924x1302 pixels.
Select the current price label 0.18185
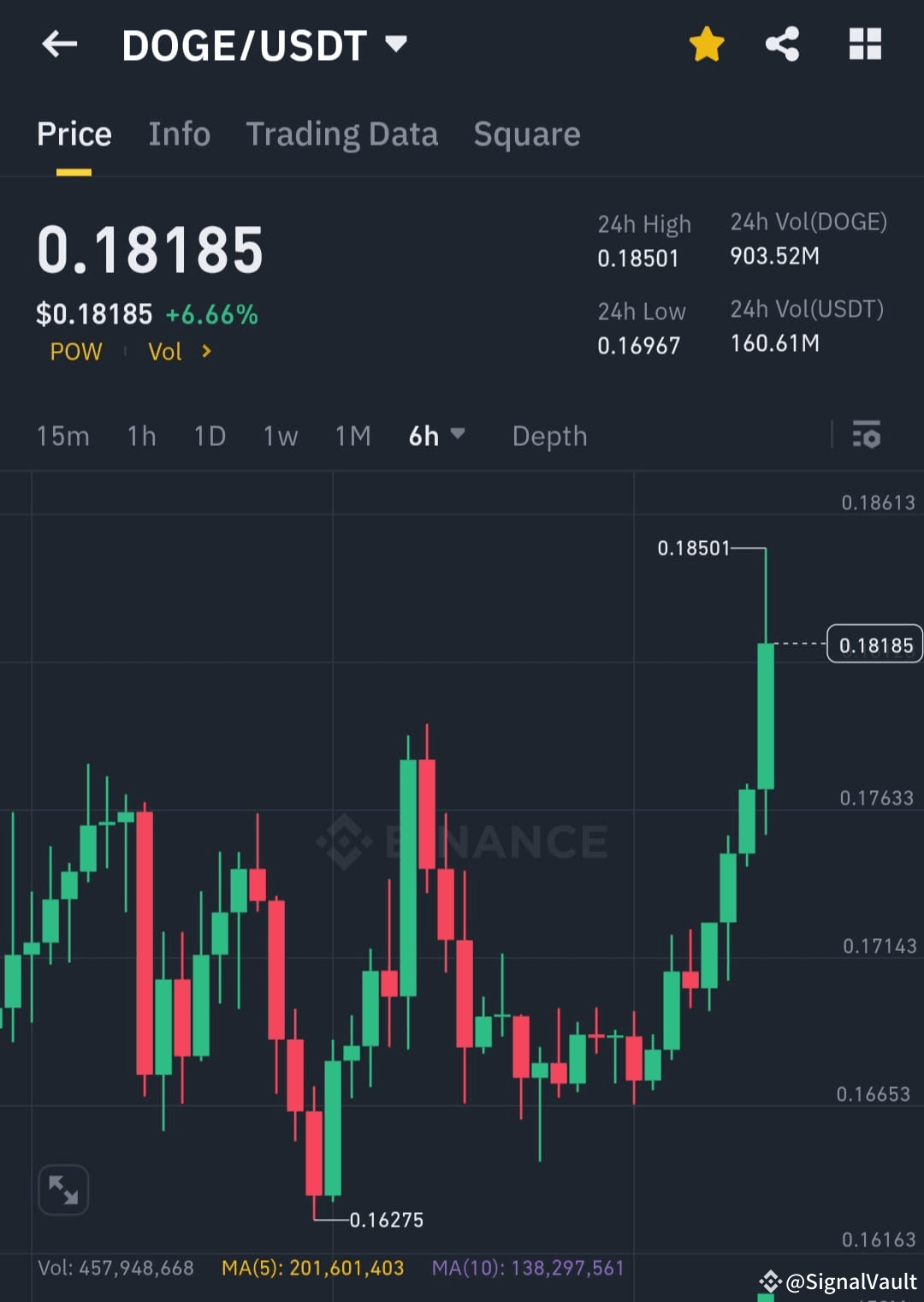[874, 644]
